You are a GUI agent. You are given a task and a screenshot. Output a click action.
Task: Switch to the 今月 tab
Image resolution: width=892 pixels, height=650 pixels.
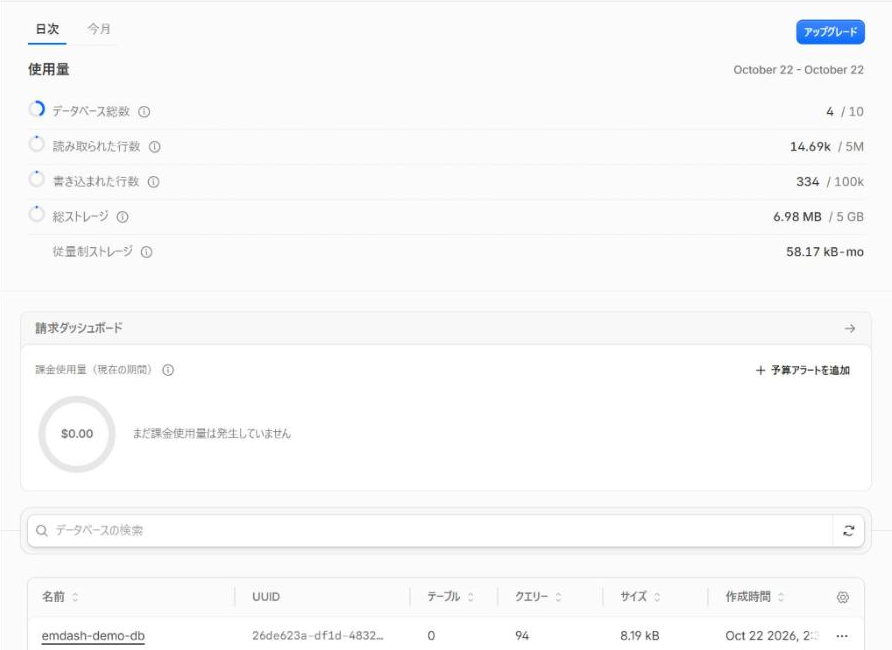pos(99,29)
